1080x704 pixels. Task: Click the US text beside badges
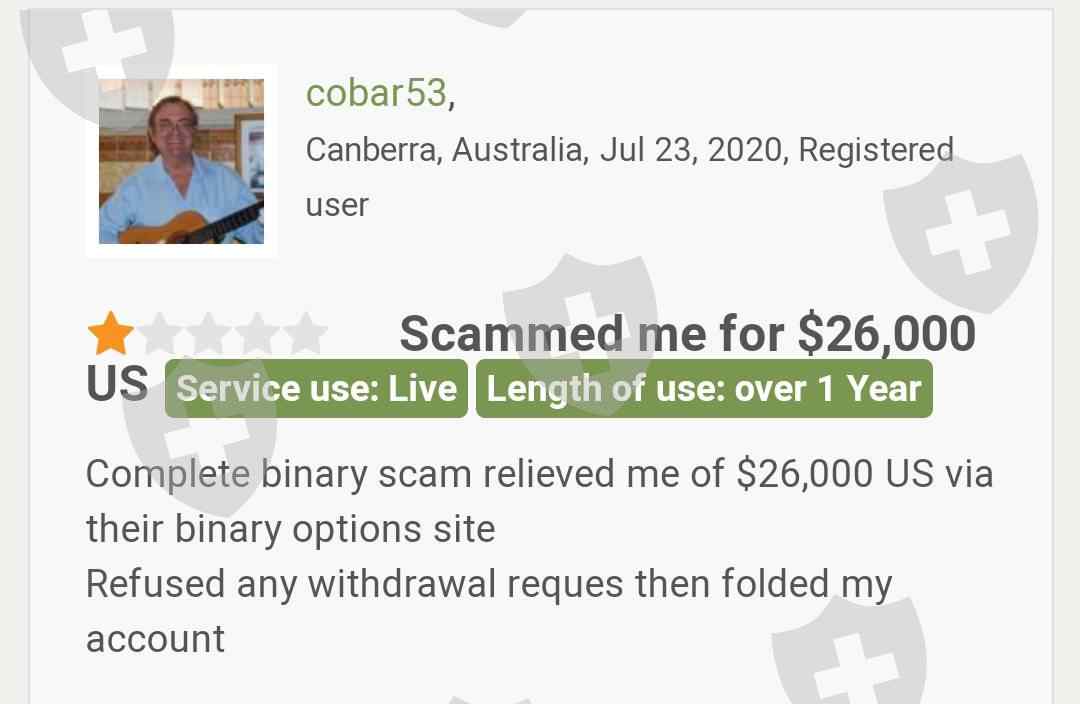point(117,384)
